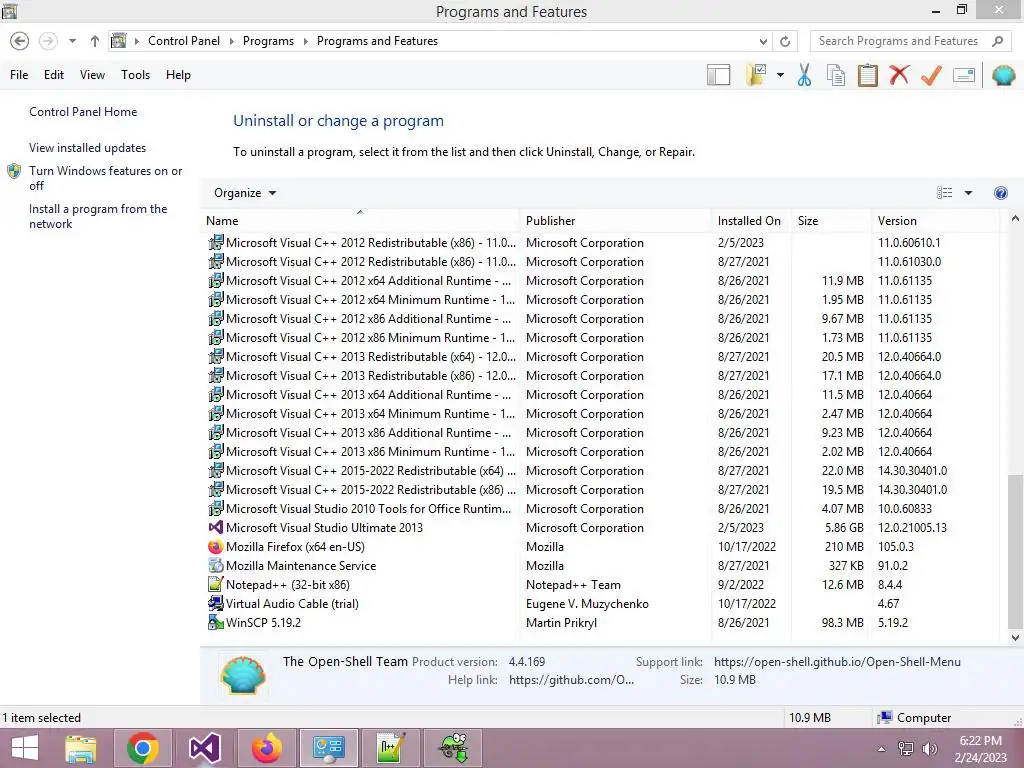Open Install a program from the network

pyautogui.click(x=98, y=216)
